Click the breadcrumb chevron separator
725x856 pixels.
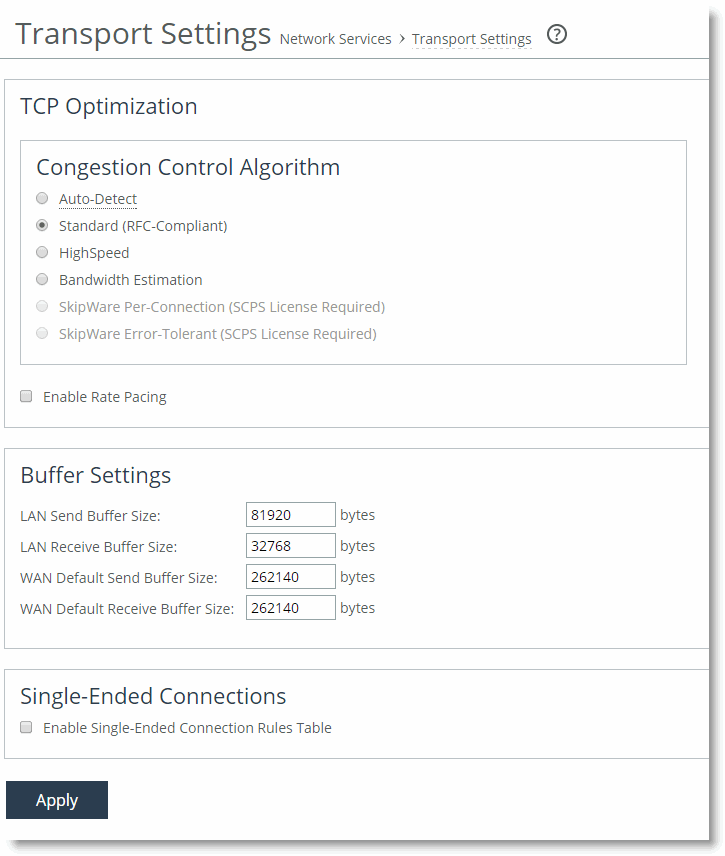tap(402, 39)
